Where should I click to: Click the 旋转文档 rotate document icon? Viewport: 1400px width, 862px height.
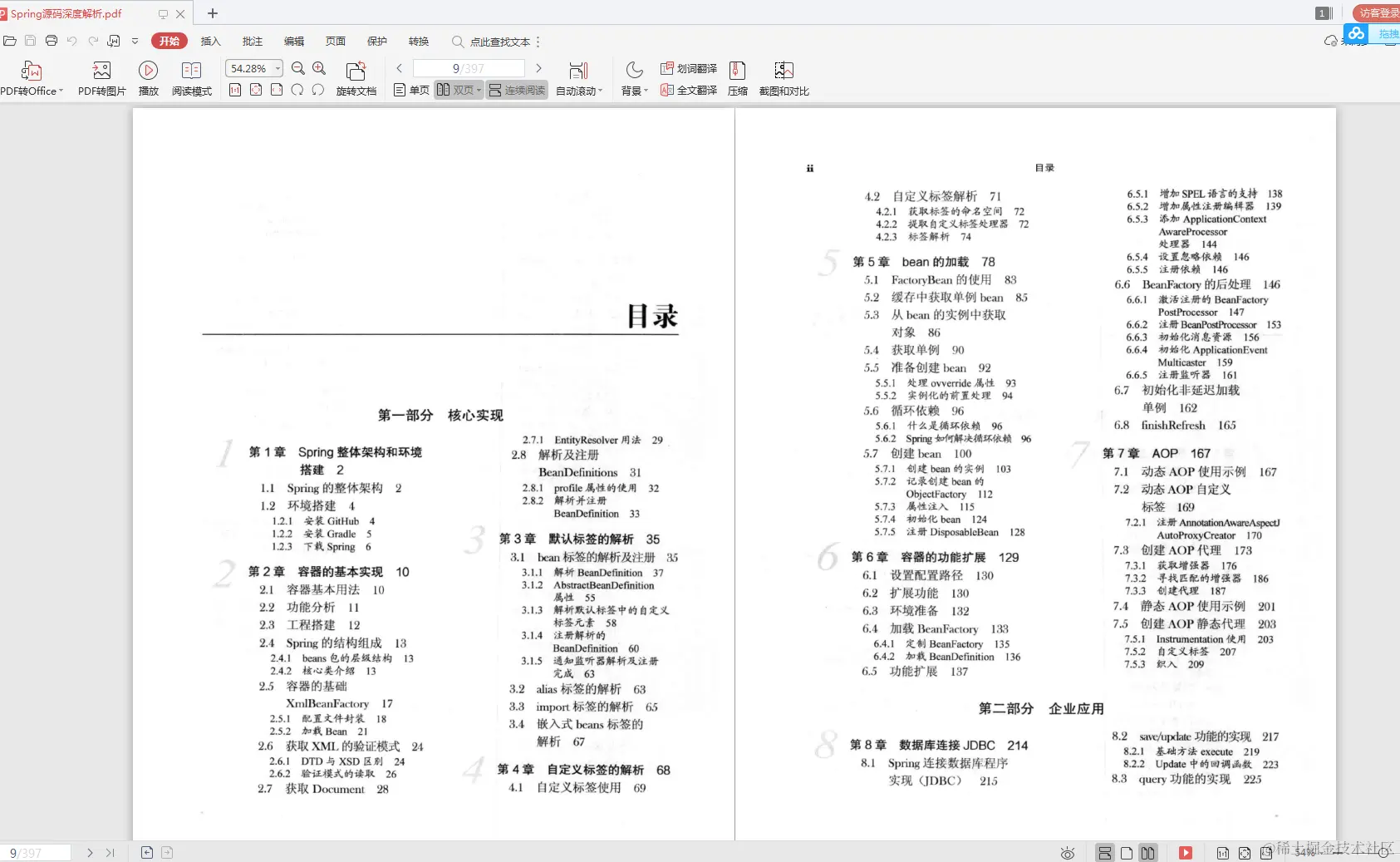[x=356, y=79]
